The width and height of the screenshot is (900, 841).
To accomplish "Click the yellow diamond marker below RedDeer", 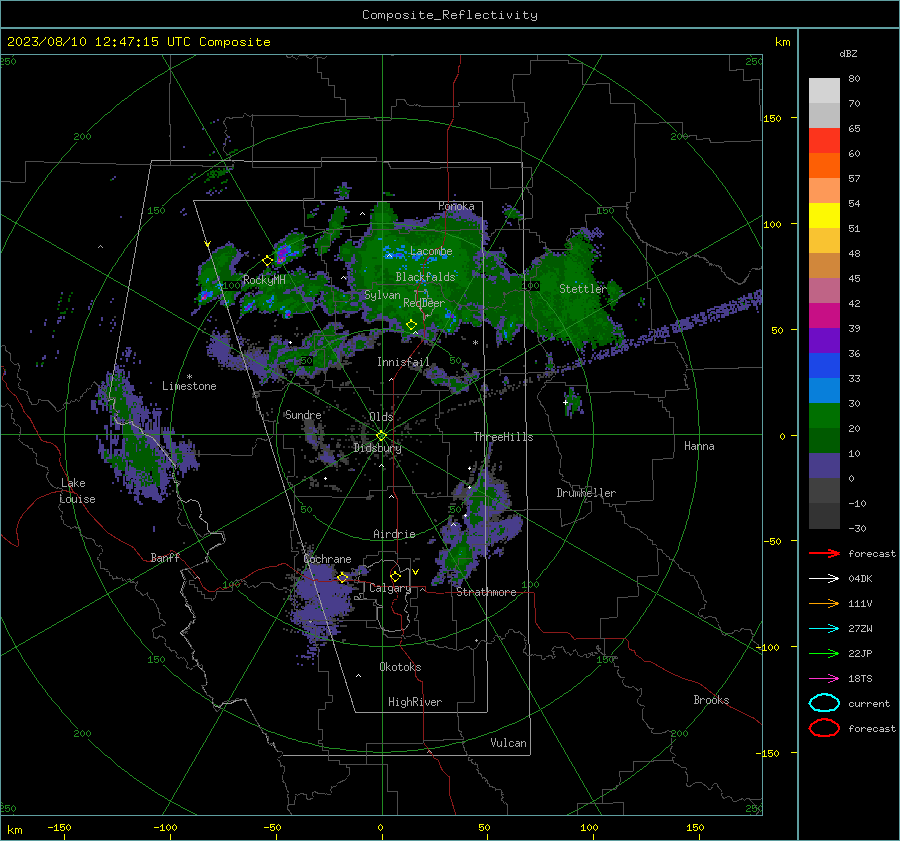I will 411,325.
